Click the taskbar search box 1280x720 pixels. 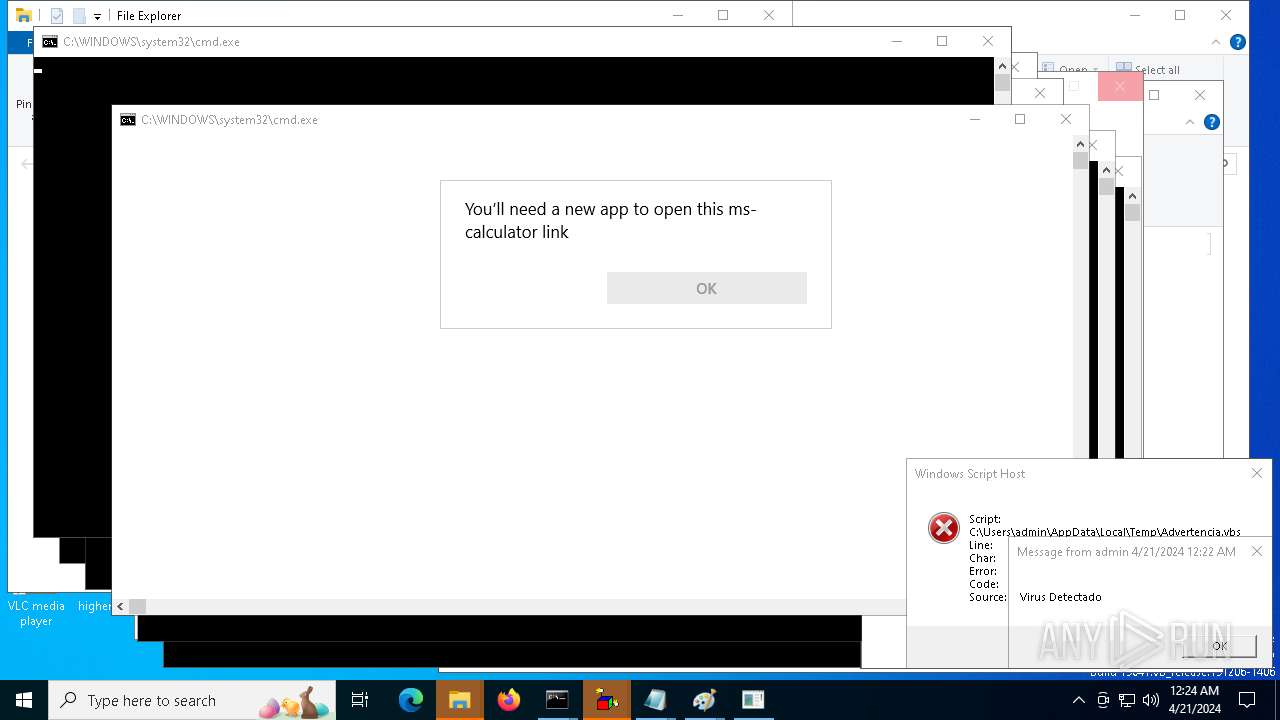pyautogui.click(x=192, y=700)
